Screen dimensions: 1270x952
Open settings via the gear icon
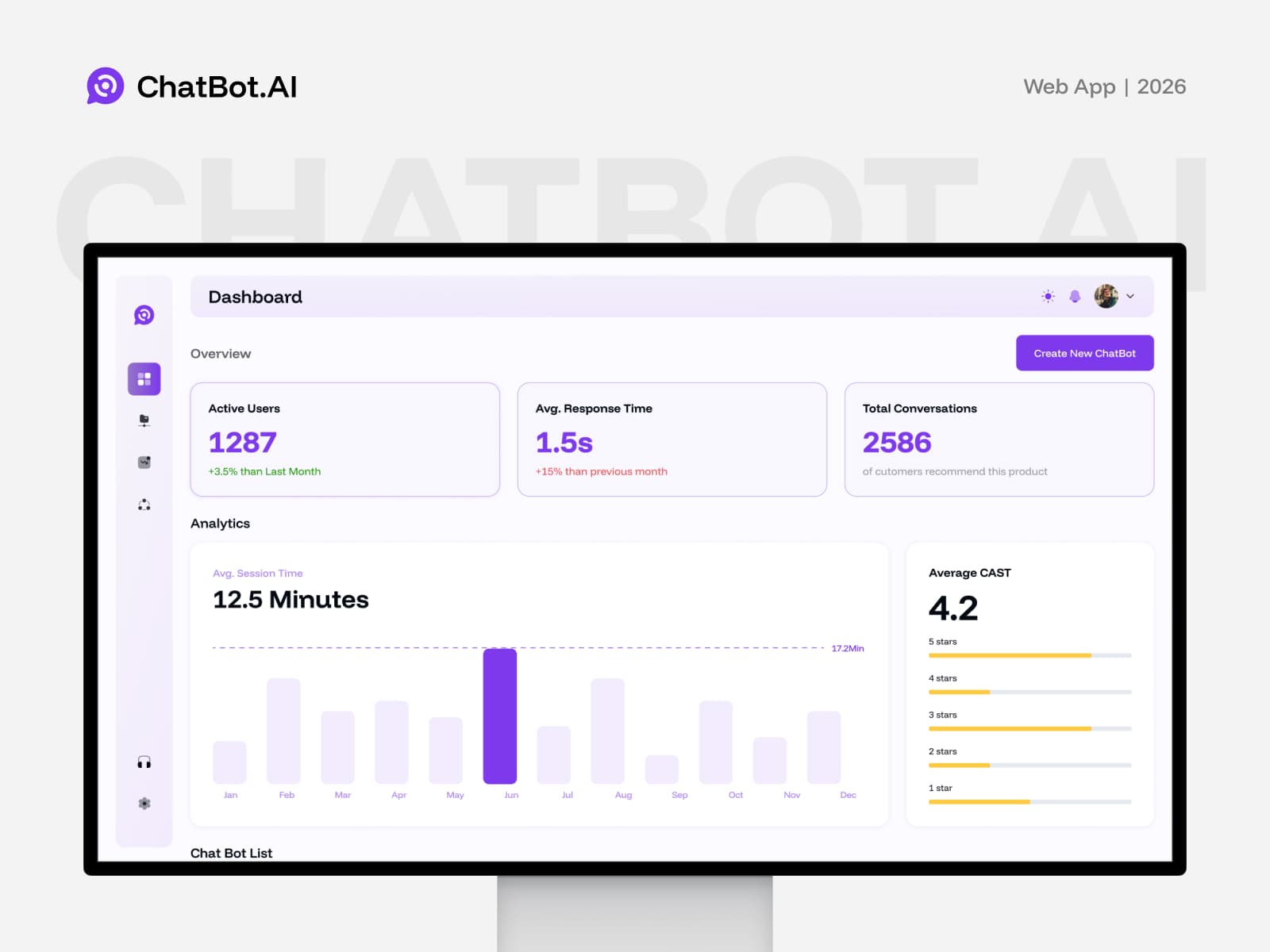144,804
